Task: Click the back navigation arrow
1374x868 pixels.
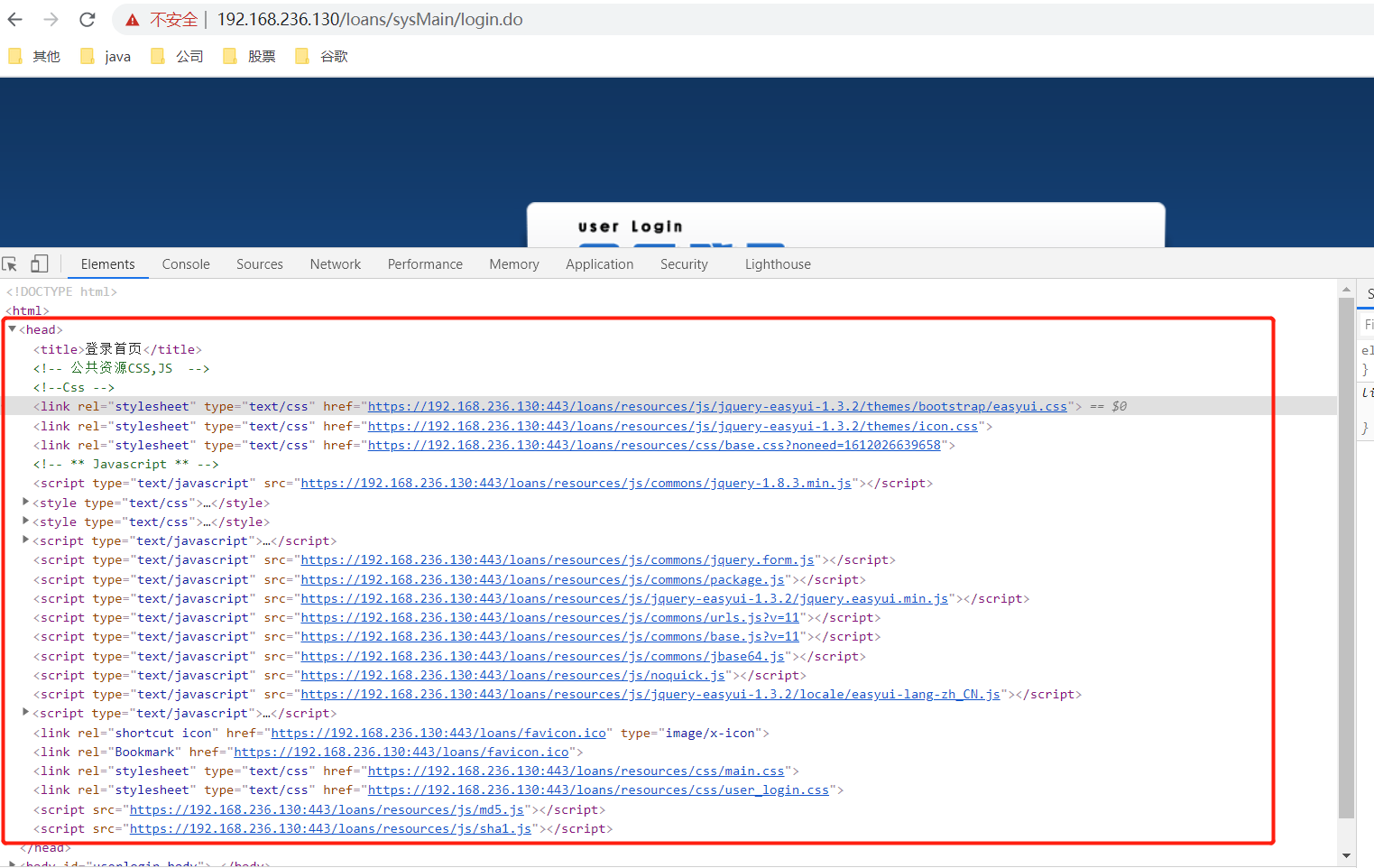Action: tap(14, 19)
